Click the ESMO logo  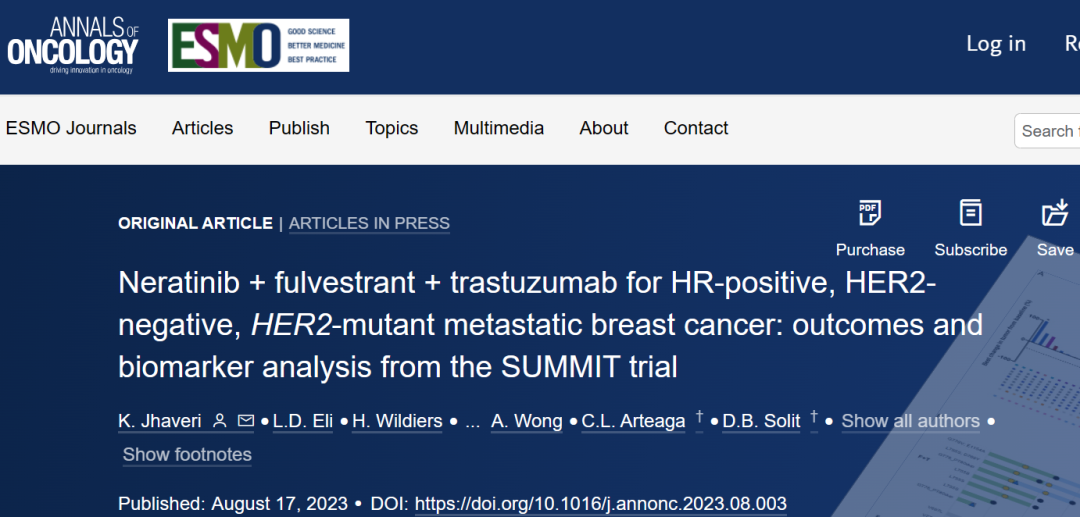point(259,45)
